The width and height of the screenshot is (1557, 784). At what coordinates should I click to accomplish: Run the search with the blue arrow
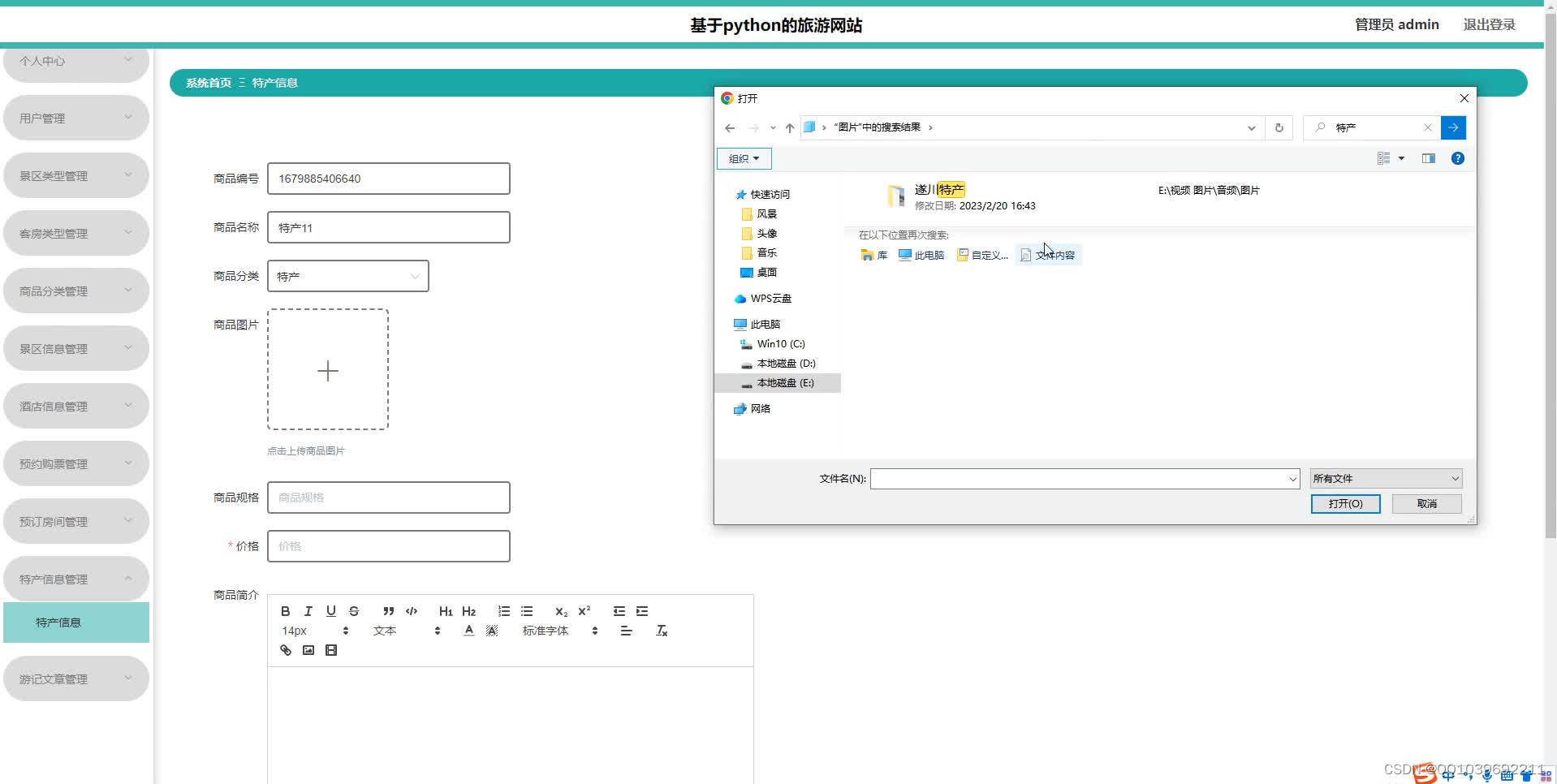click(x=1453, y=127)
